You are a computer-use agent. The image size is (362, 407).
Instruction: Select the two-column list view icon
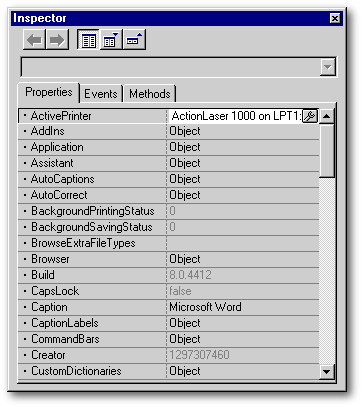click(x=88, y=40)
